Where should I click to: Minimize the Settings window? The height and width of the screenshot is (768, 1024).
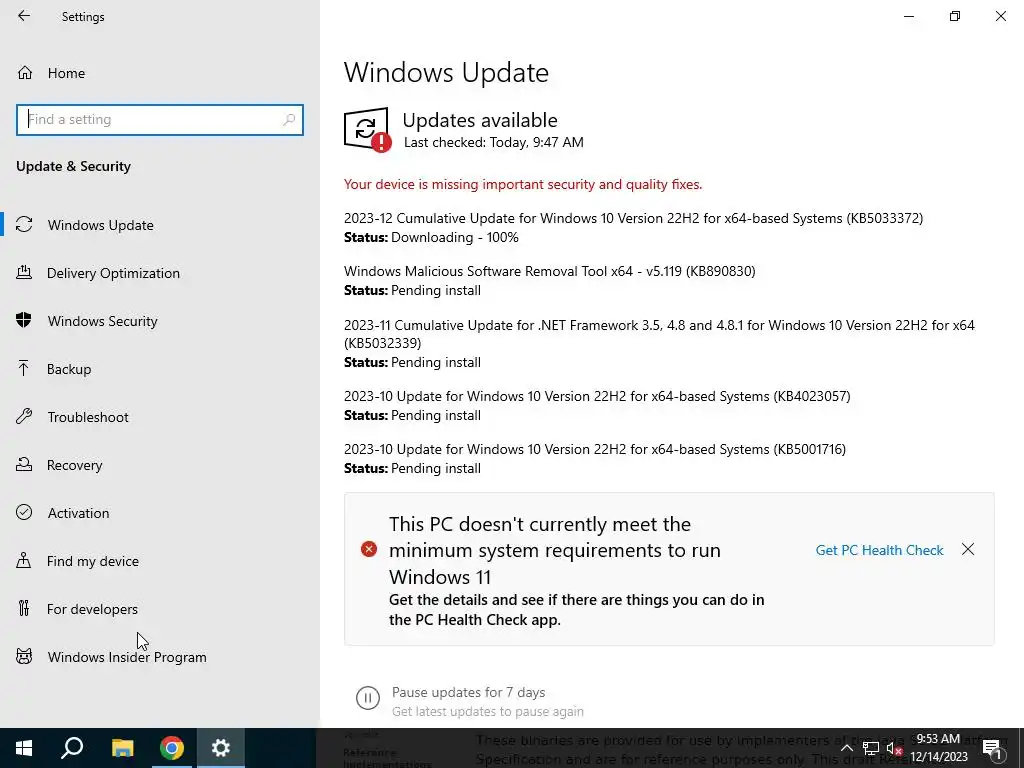point(908,16)
